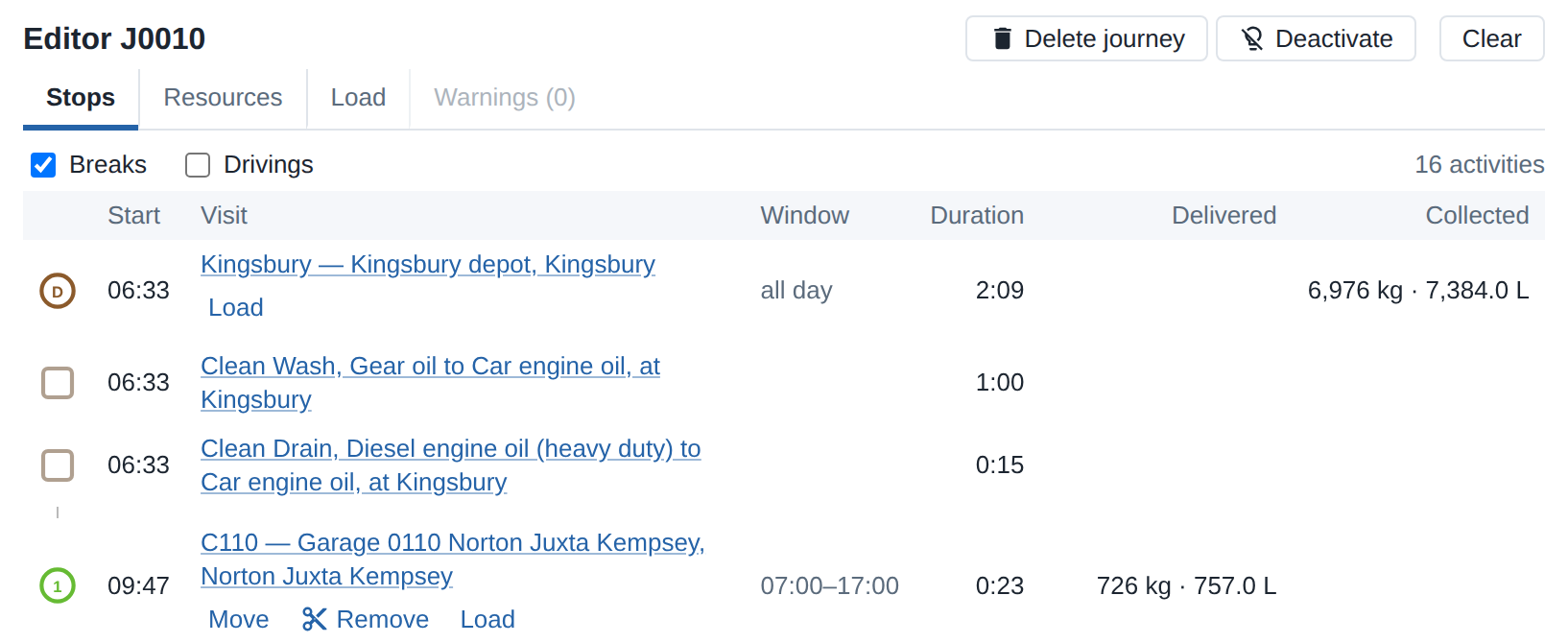Click the Deactivate lightbulb-off icon
Viewport: 1568px width, 643px height.
(1252, 38)
